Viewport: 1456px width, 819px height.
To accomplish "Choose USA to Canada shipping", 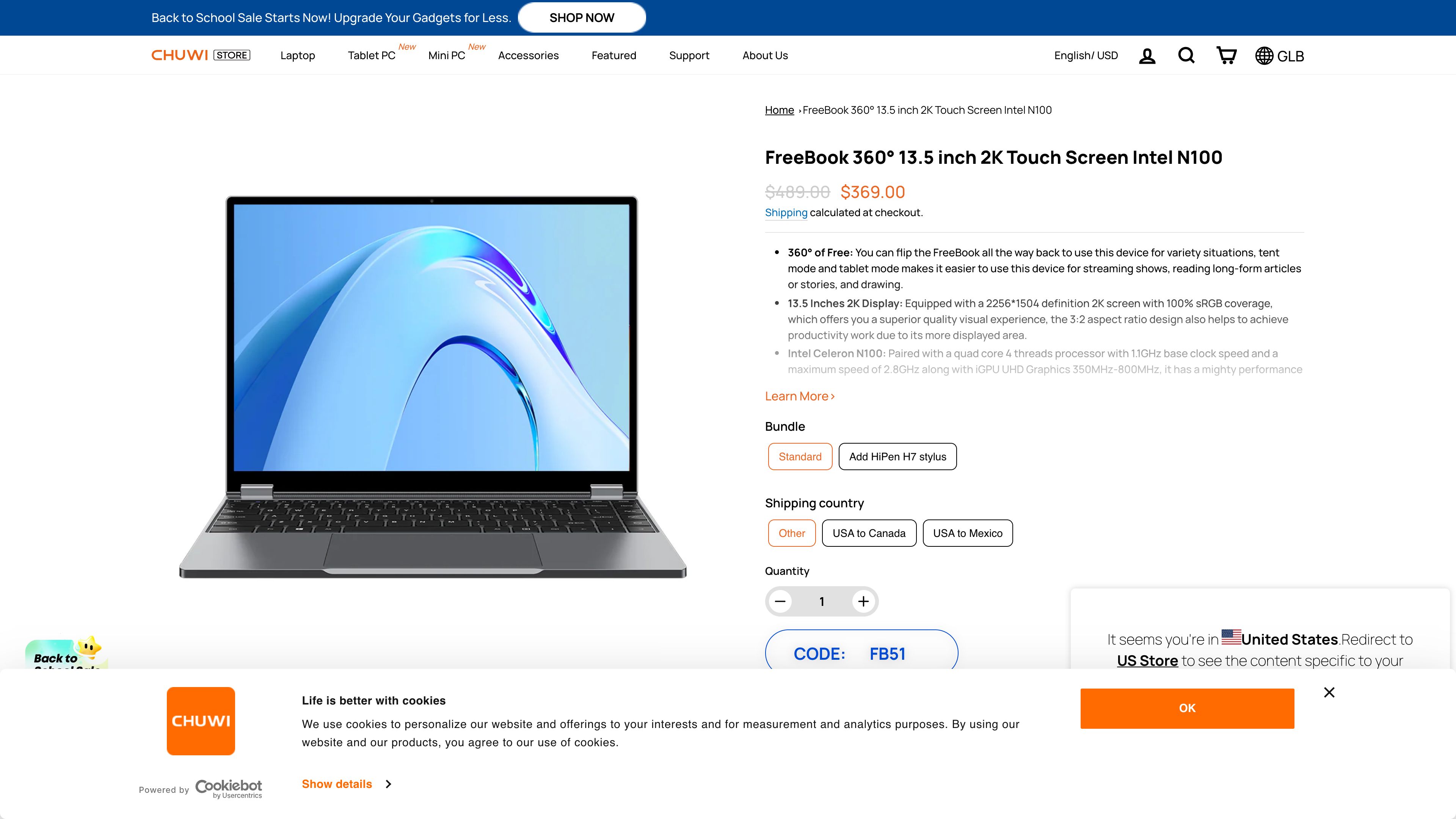I will pos(869,533).
